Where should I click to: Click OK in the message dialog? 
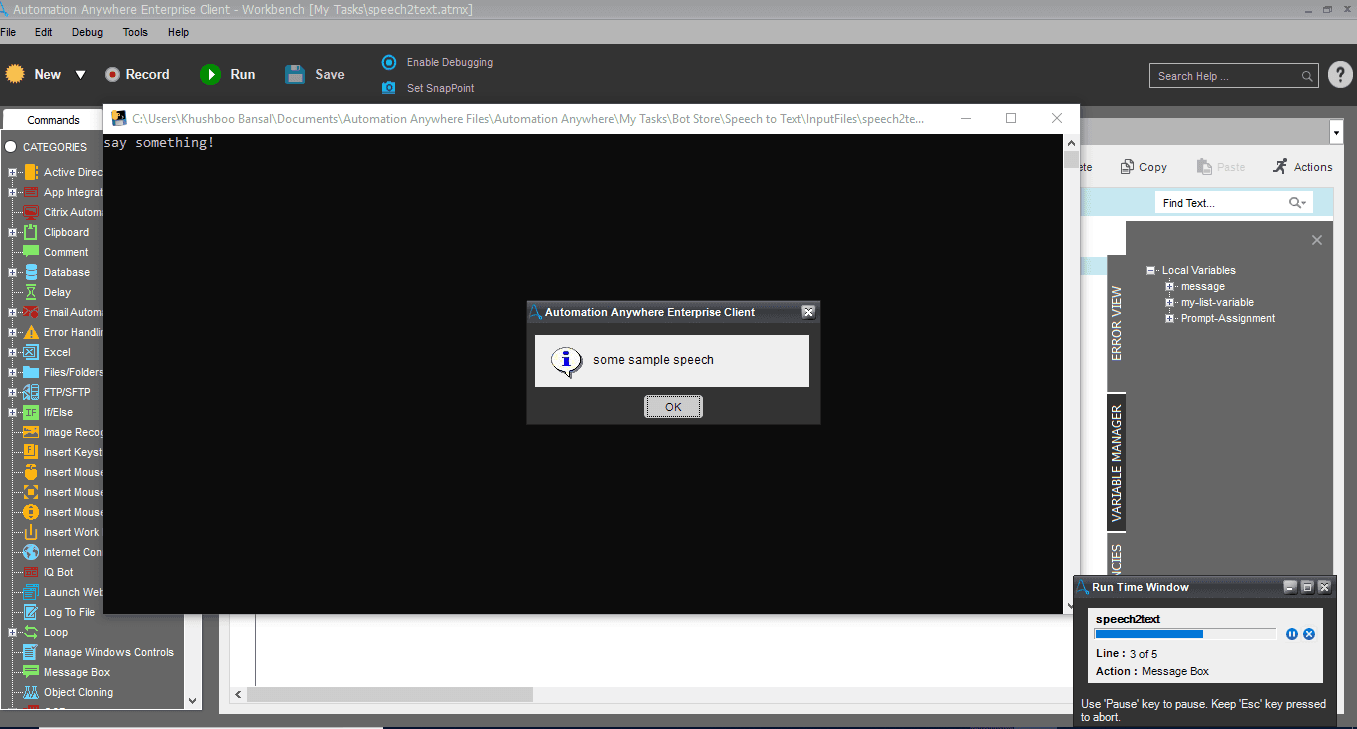[x=673, y=406]
